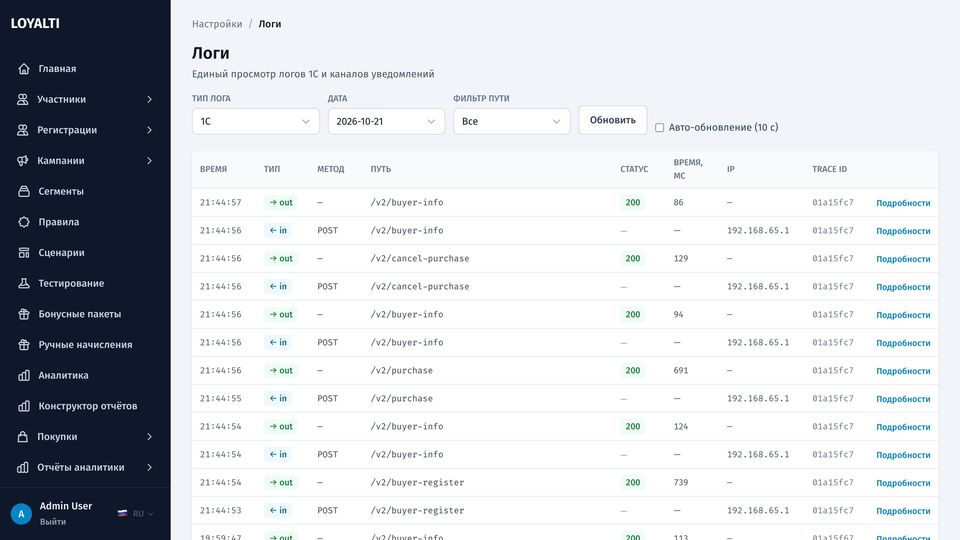Expand the Покупки submenu chevron
The image size is (960, 540).
pyautogui.click(x=149, y=437)
